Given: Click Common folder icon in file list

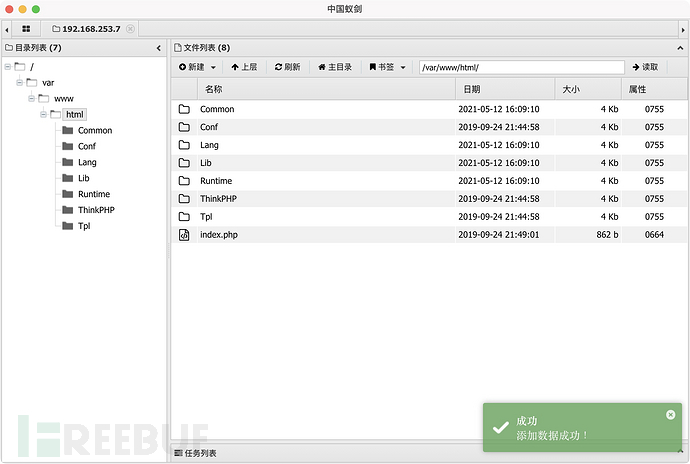Looking at the screenshot, I should coord(184,109).
